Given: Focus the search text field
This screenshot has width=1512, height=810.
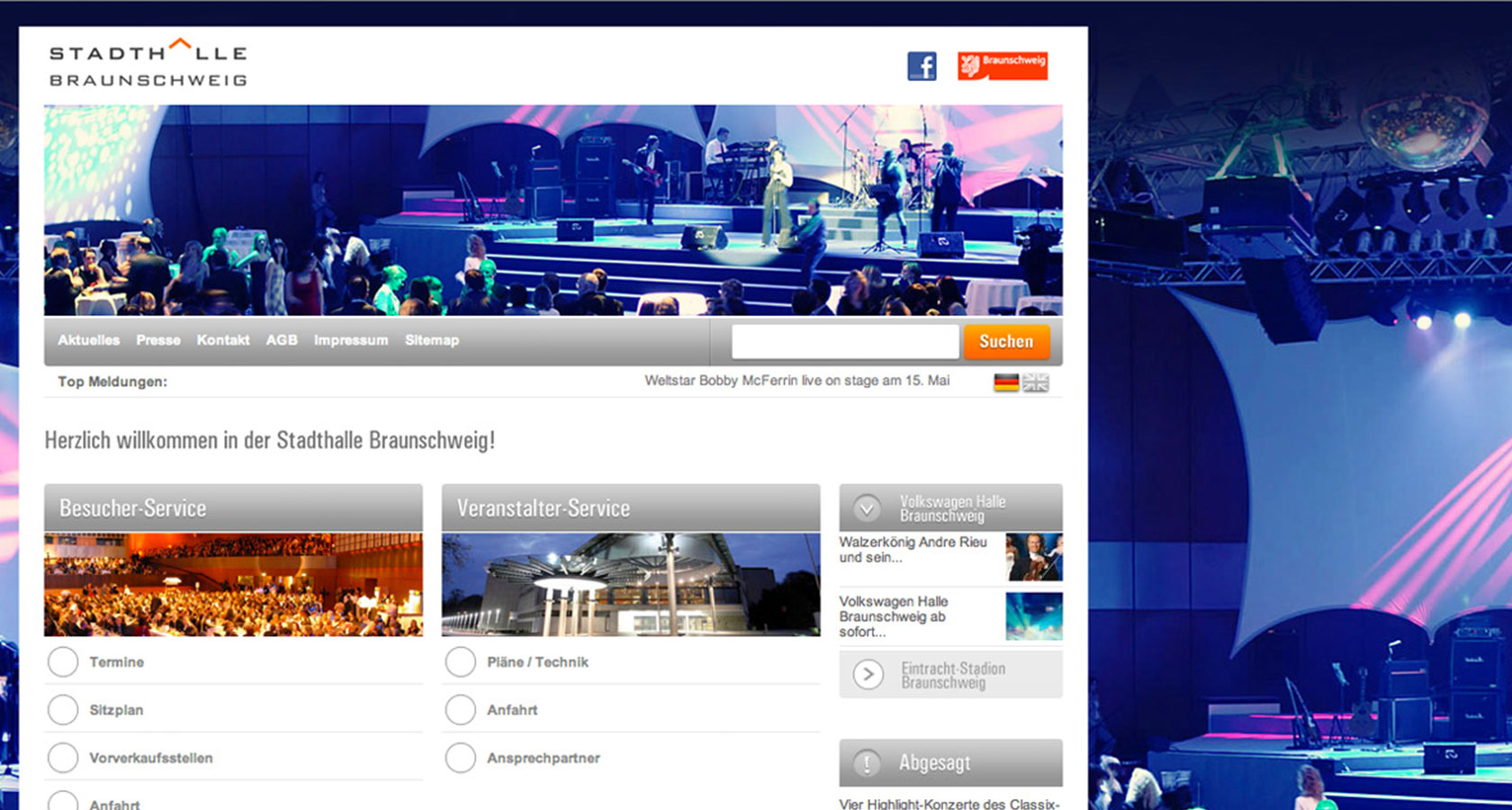Looking at the screenshot, I should pos(845,342).
